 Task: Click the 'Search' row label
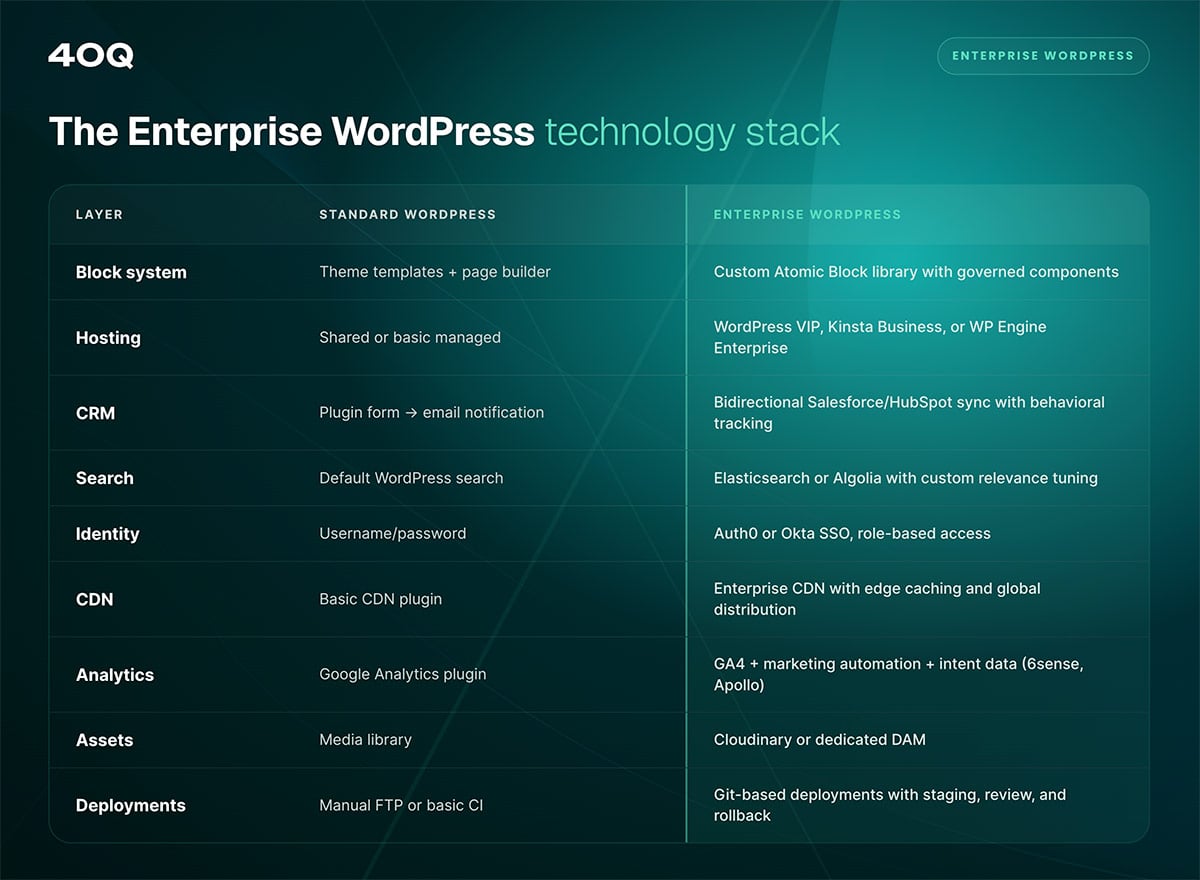click(105, 478)
